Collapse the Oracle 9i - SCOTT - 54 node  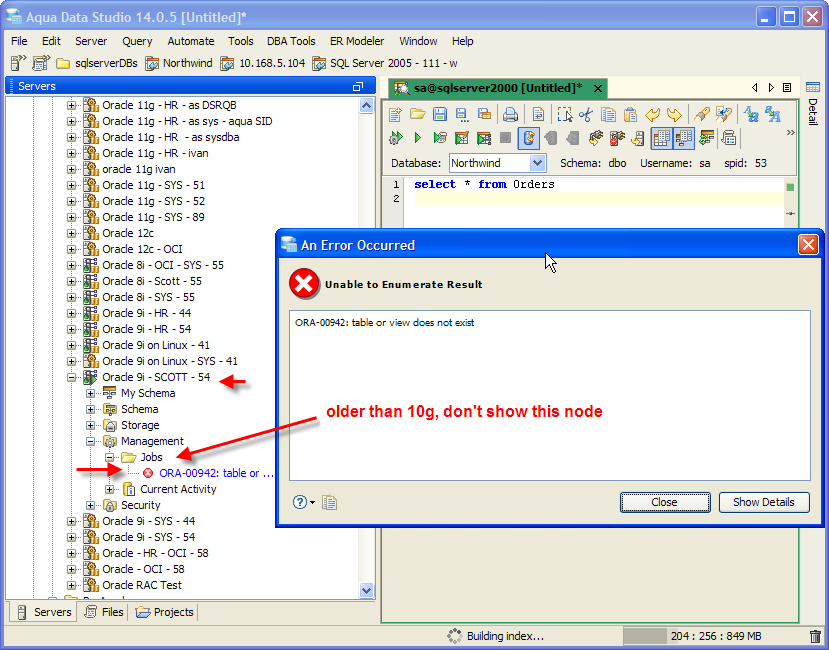pos(71,378)
